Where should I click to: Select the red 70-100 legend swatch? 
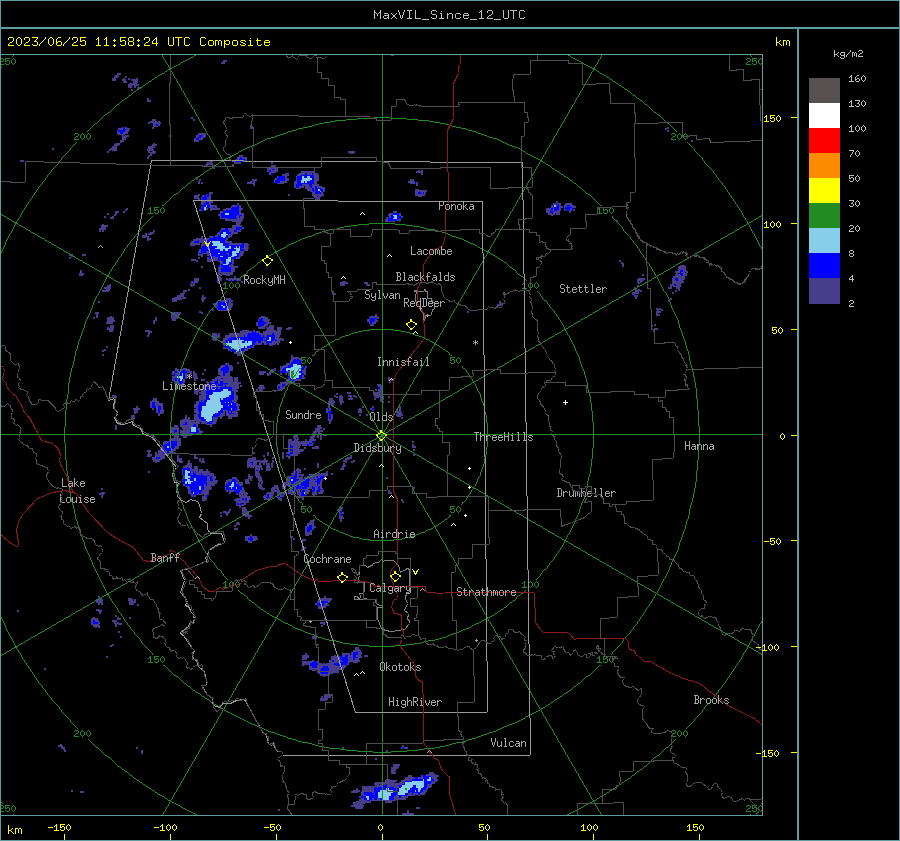point(824,141)
